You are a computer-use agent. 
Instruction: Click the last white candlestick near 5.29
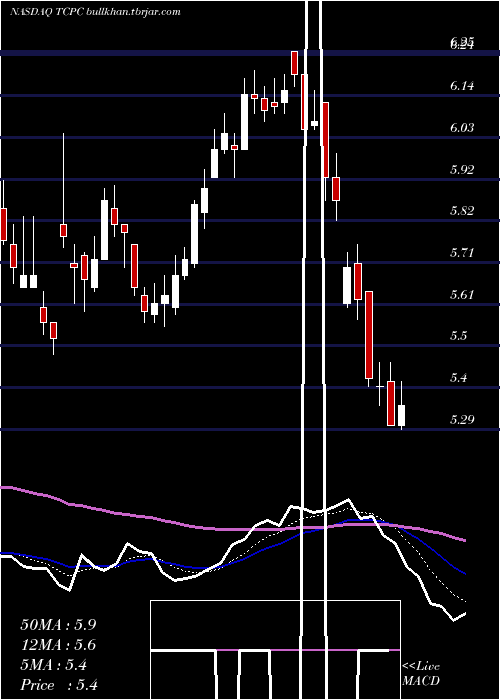tap(402, 415)
